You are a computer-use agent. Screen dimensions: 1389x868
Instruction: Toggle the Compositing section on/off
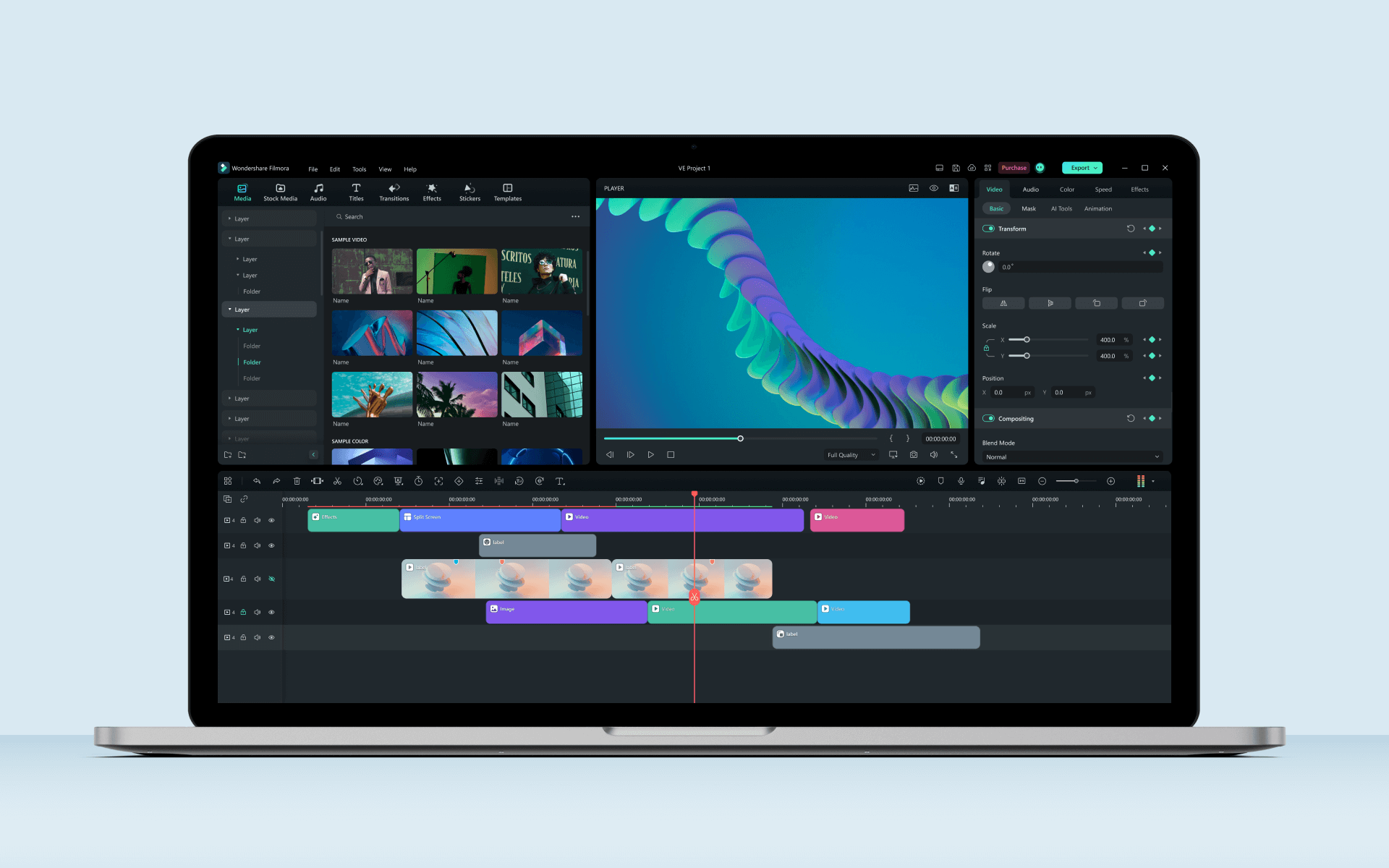(x=988, y=418)
